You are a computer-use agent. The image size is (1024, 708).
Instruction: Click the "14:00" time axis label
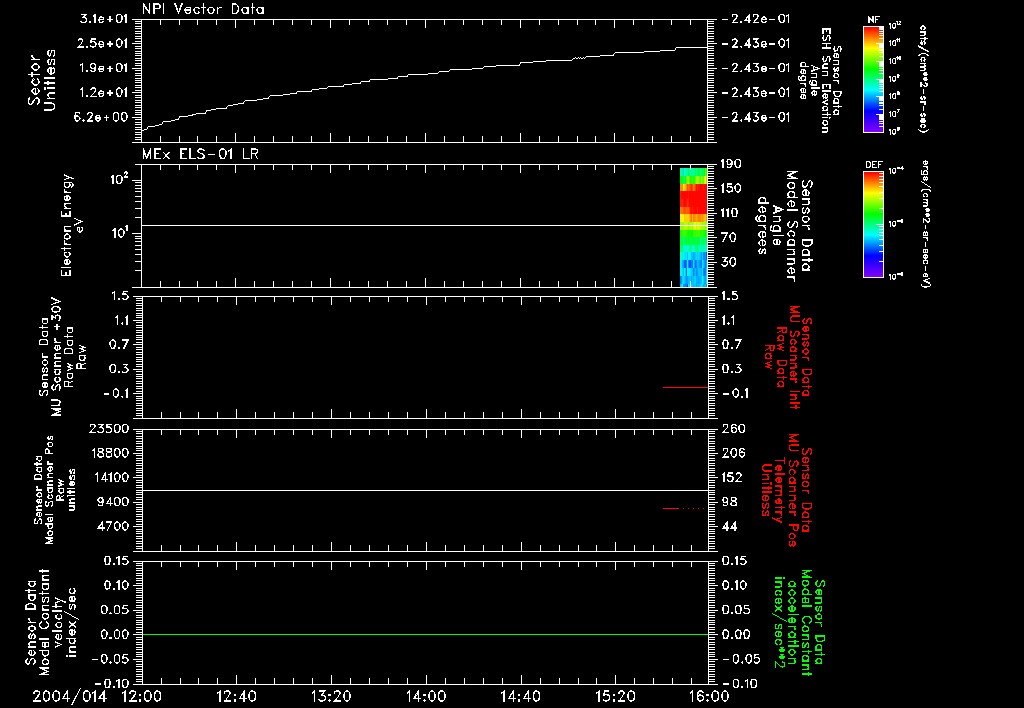[426, 696]
